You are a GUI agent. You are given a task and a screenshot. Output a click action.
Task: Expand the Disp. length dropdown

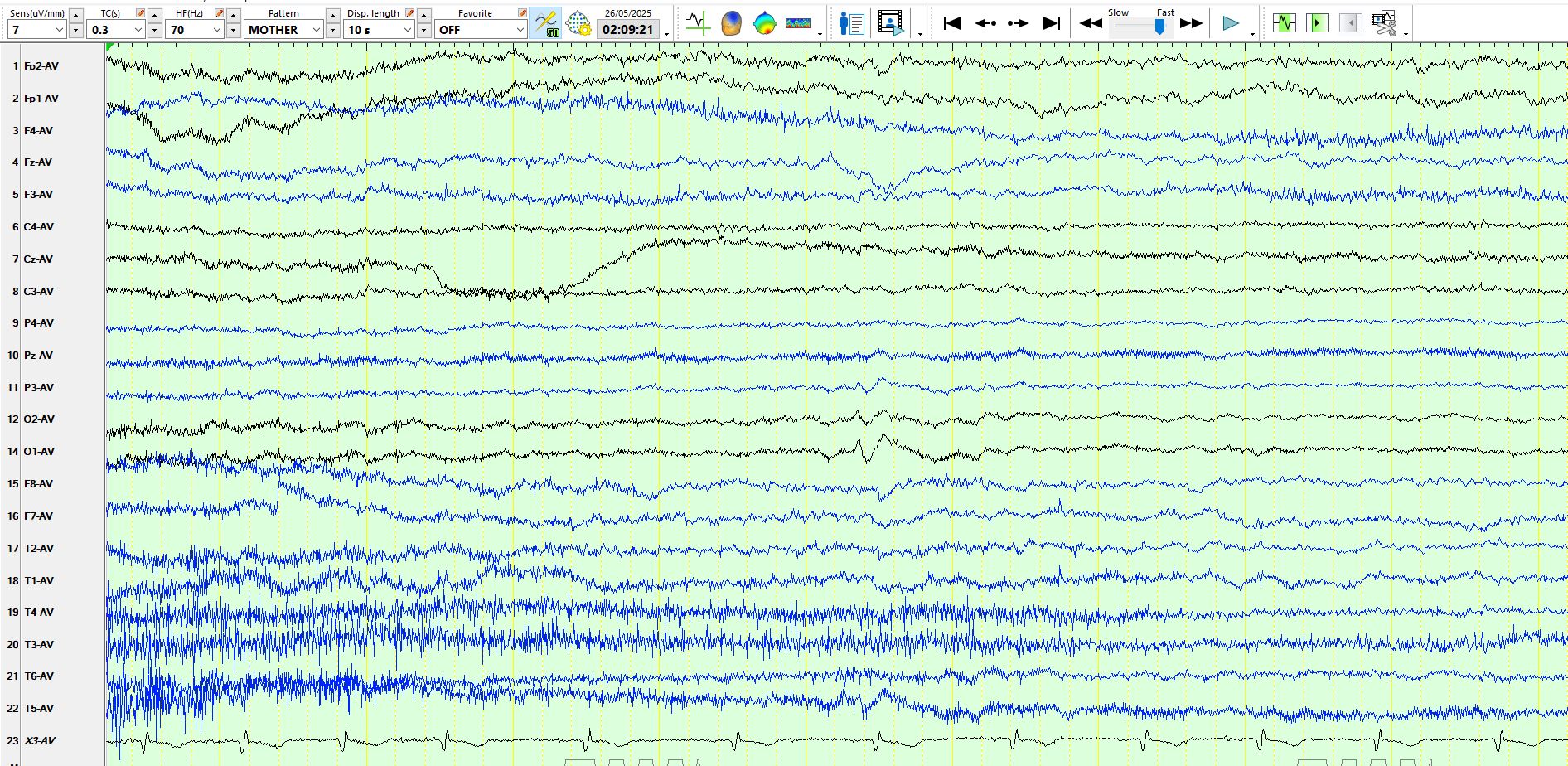pyautogui.click(x=407, y=30)
